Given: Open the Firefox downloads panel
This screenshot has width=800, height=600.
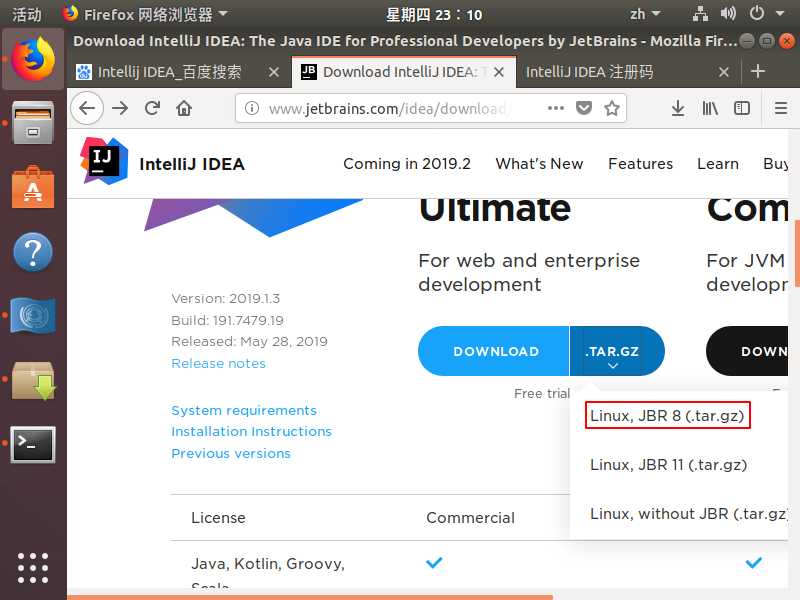Looking at the screenshot, I should pos(678,108).
